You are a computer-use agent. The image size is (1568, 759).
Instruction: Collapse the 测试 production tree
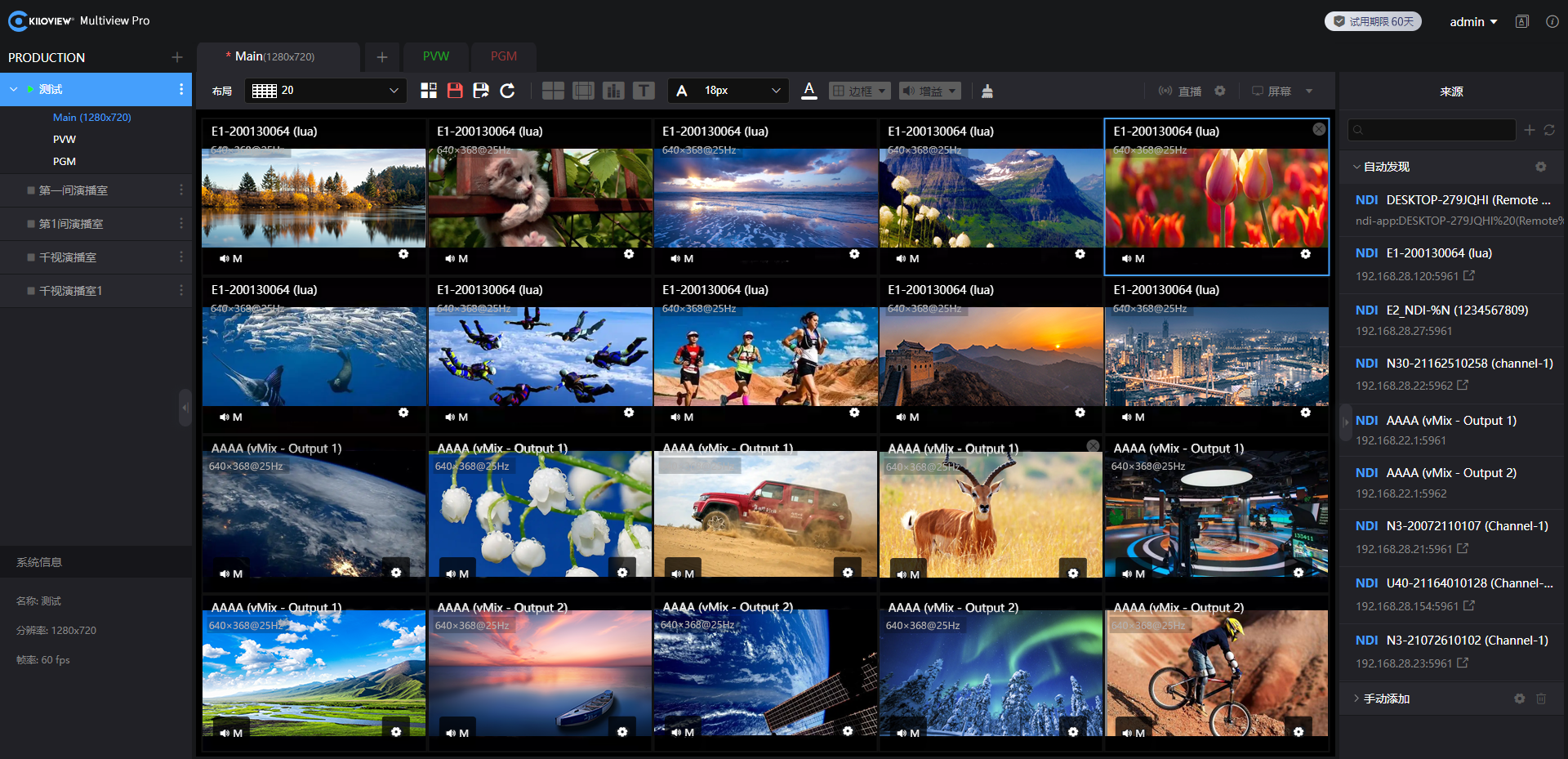coord(14,89)
